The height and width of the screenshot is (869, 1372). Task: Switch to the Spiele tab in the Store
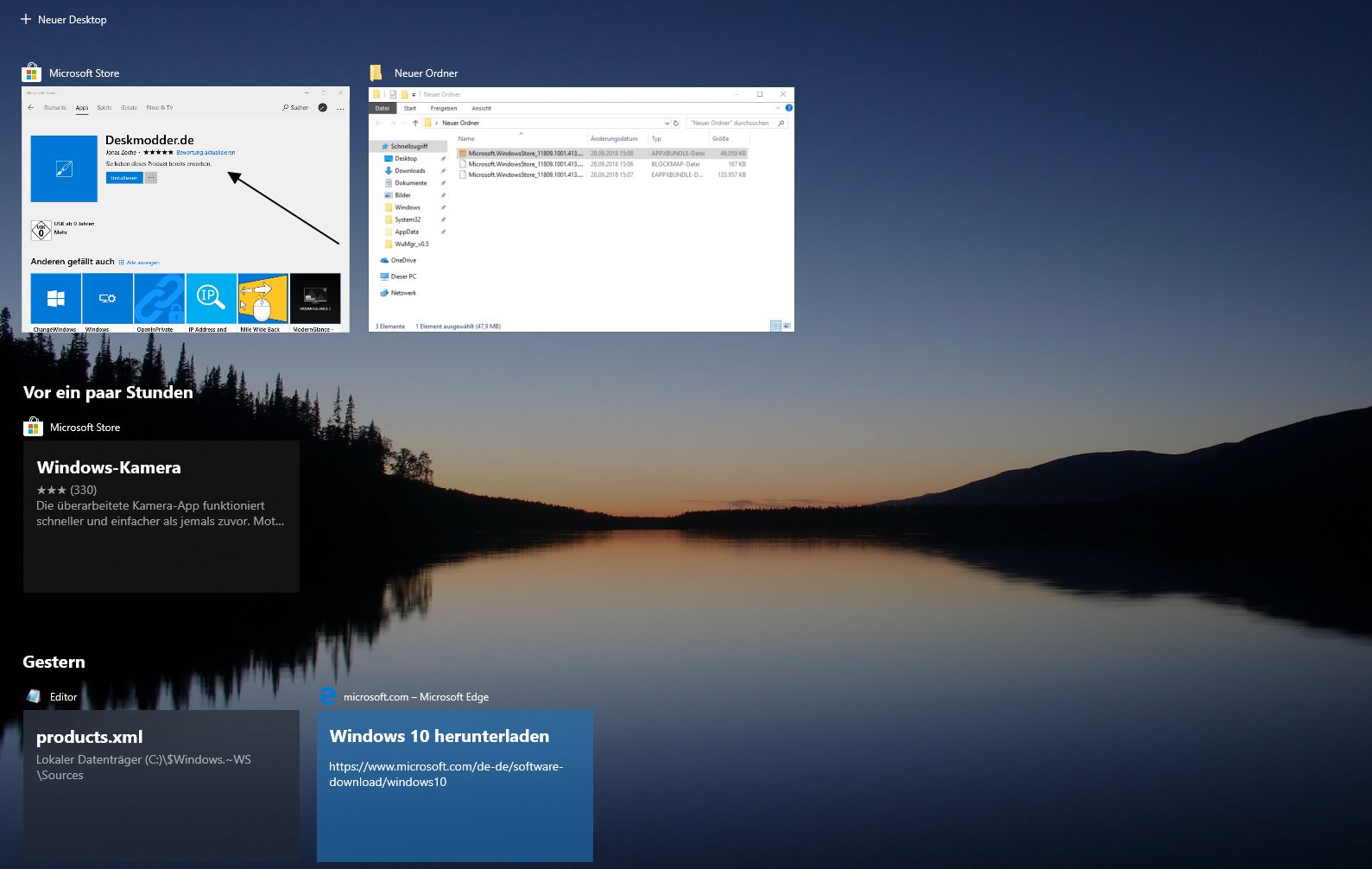point(104,108)
